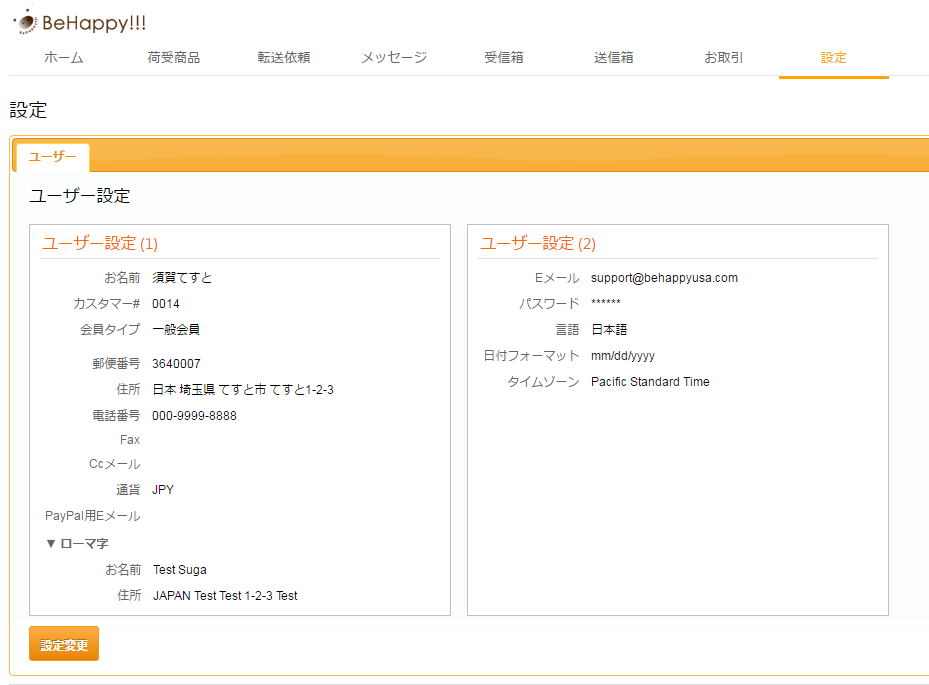Image resolution: width=929 pixels, height=685 pixels.
Task: Open the お取引 tab
Action: [x=723, y=58]
